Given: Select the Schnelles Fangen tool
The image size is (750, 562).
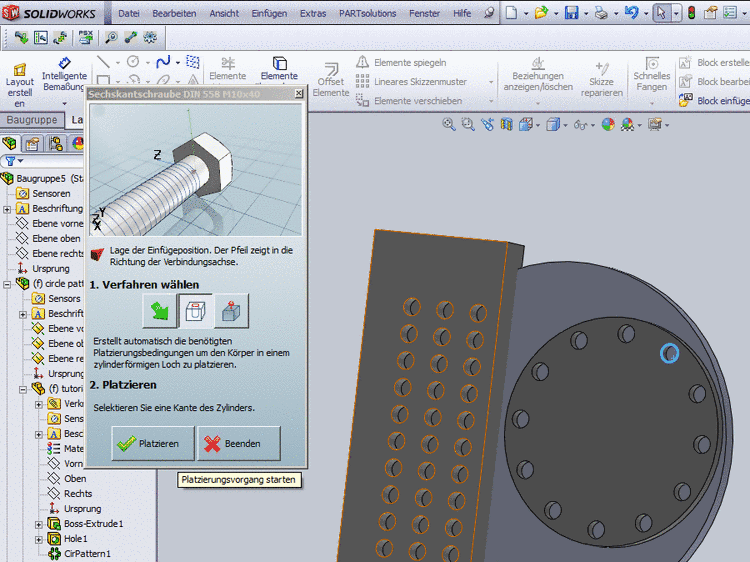Looking at the screenshot, I should pos(651,66).
